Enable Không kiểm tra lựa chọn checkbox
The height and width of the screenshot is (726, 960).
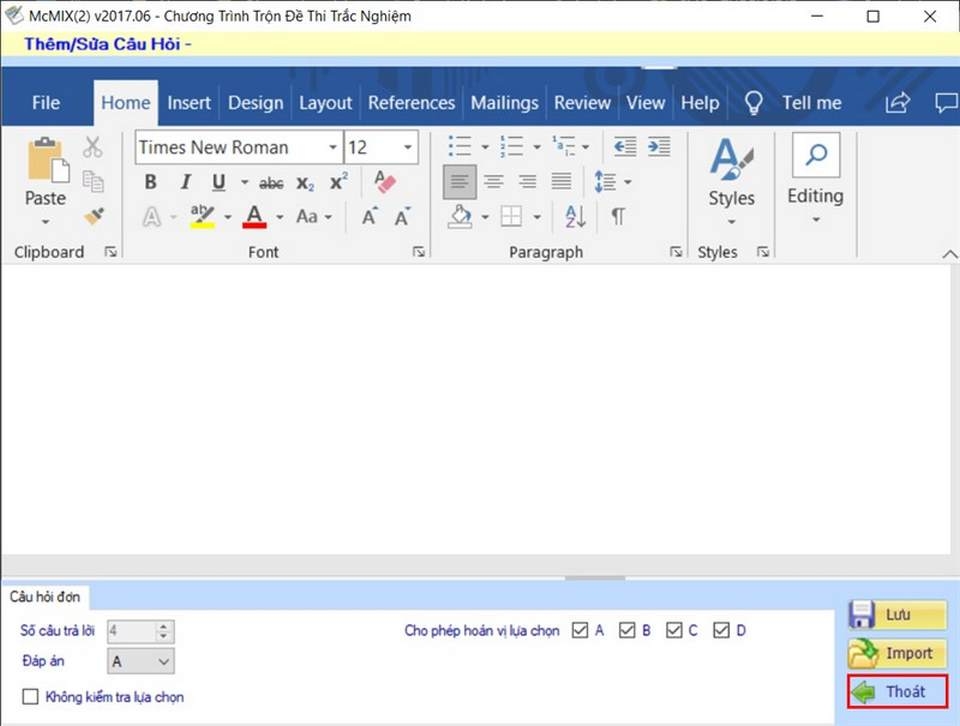point(30,697)
